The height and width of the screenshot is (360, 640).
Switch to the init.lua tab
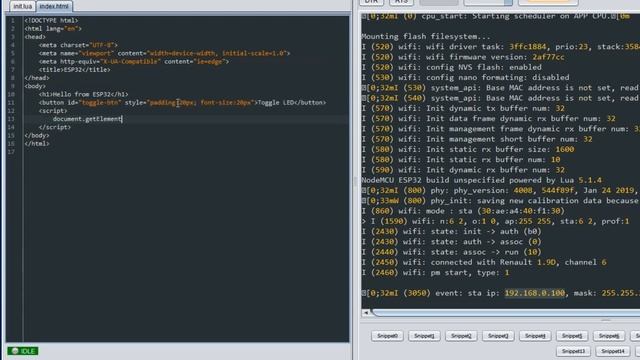pyautogui.click(x=22, y=6)
